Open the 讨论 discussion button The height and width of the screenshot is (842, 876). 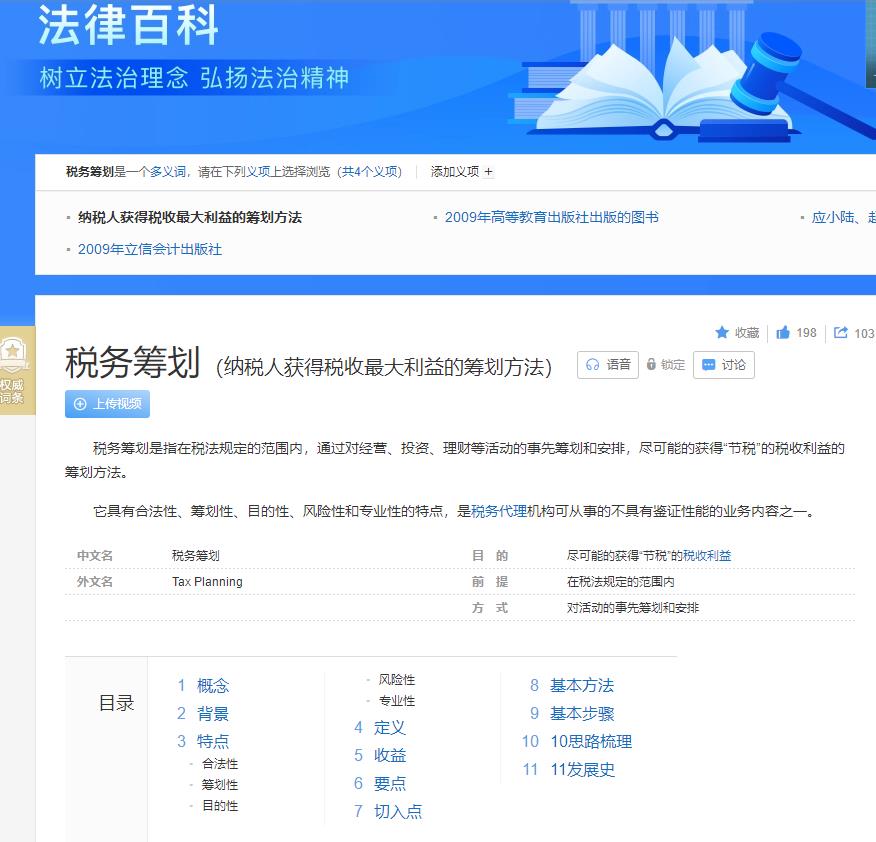pyautogui.click(x=723, y=365)
